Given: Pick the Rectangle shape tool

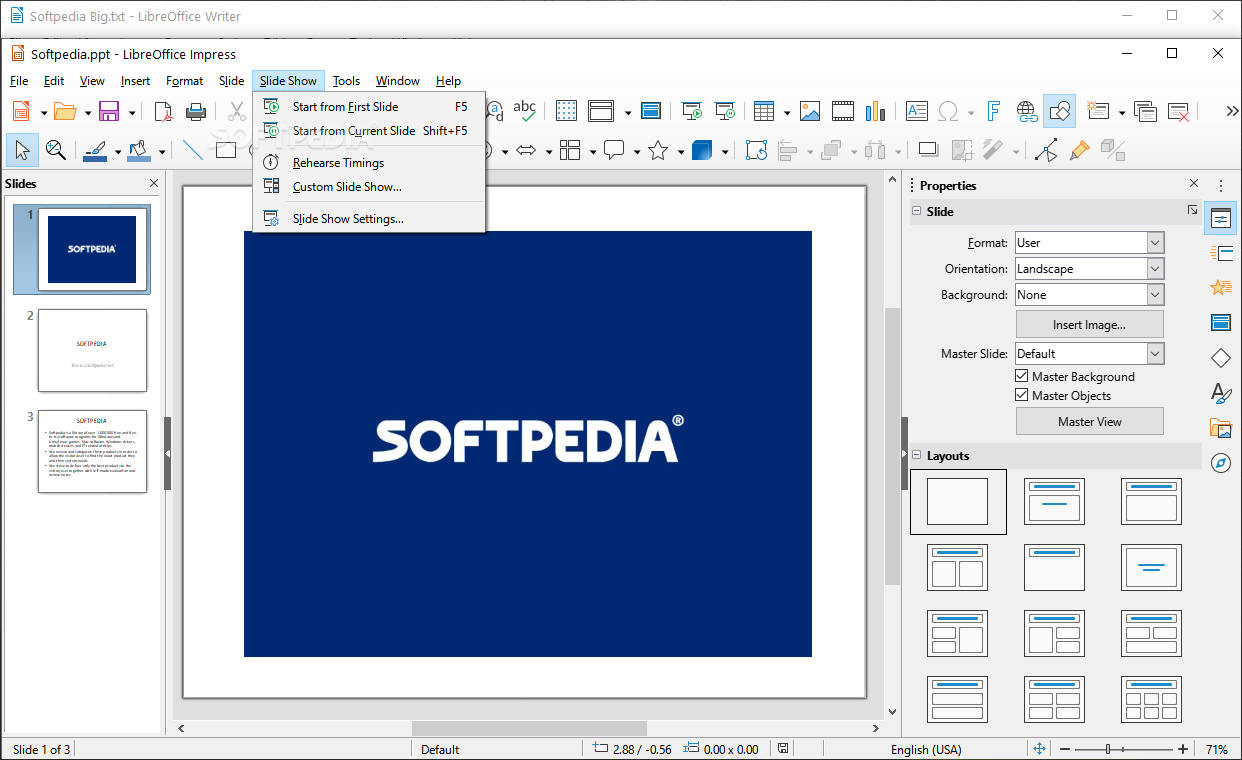Looking at the screenshot, I should point(226,150).
